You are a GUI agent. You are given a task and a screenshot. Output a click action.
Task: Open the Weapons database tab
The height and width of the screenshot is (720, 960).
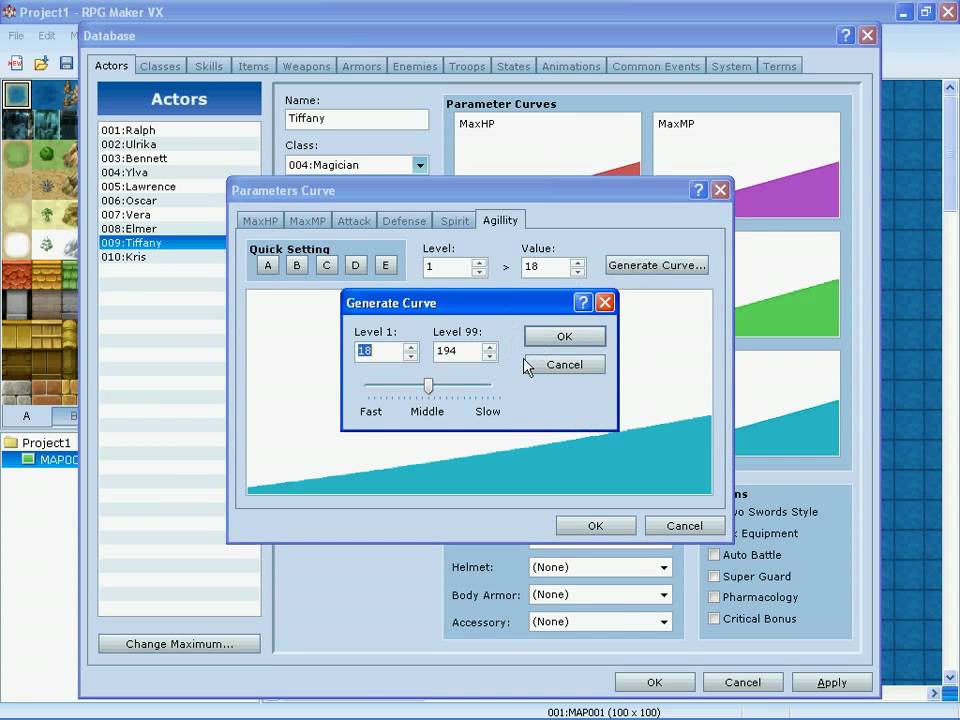click(x=306, y=66)
